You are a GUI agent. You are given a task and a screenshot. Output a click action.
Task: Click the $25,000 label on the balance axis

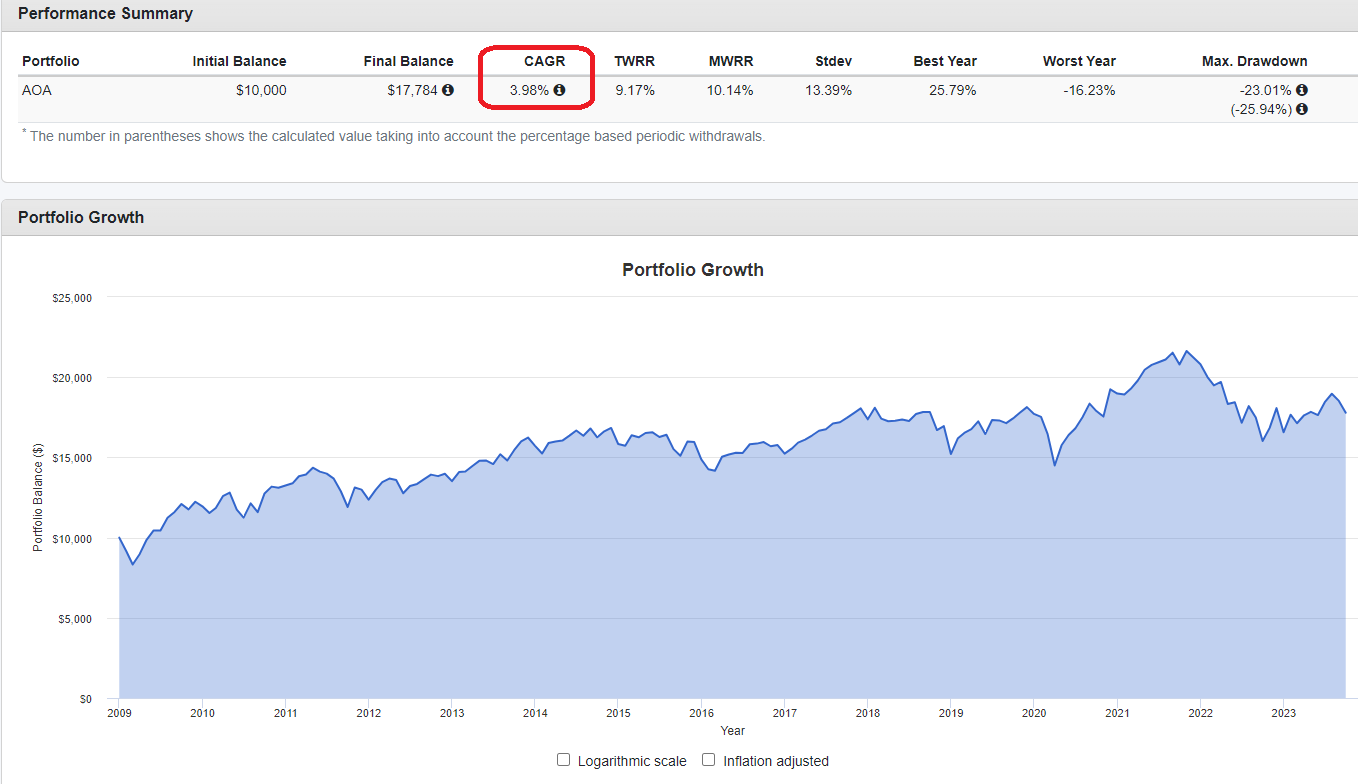point(71,297)
